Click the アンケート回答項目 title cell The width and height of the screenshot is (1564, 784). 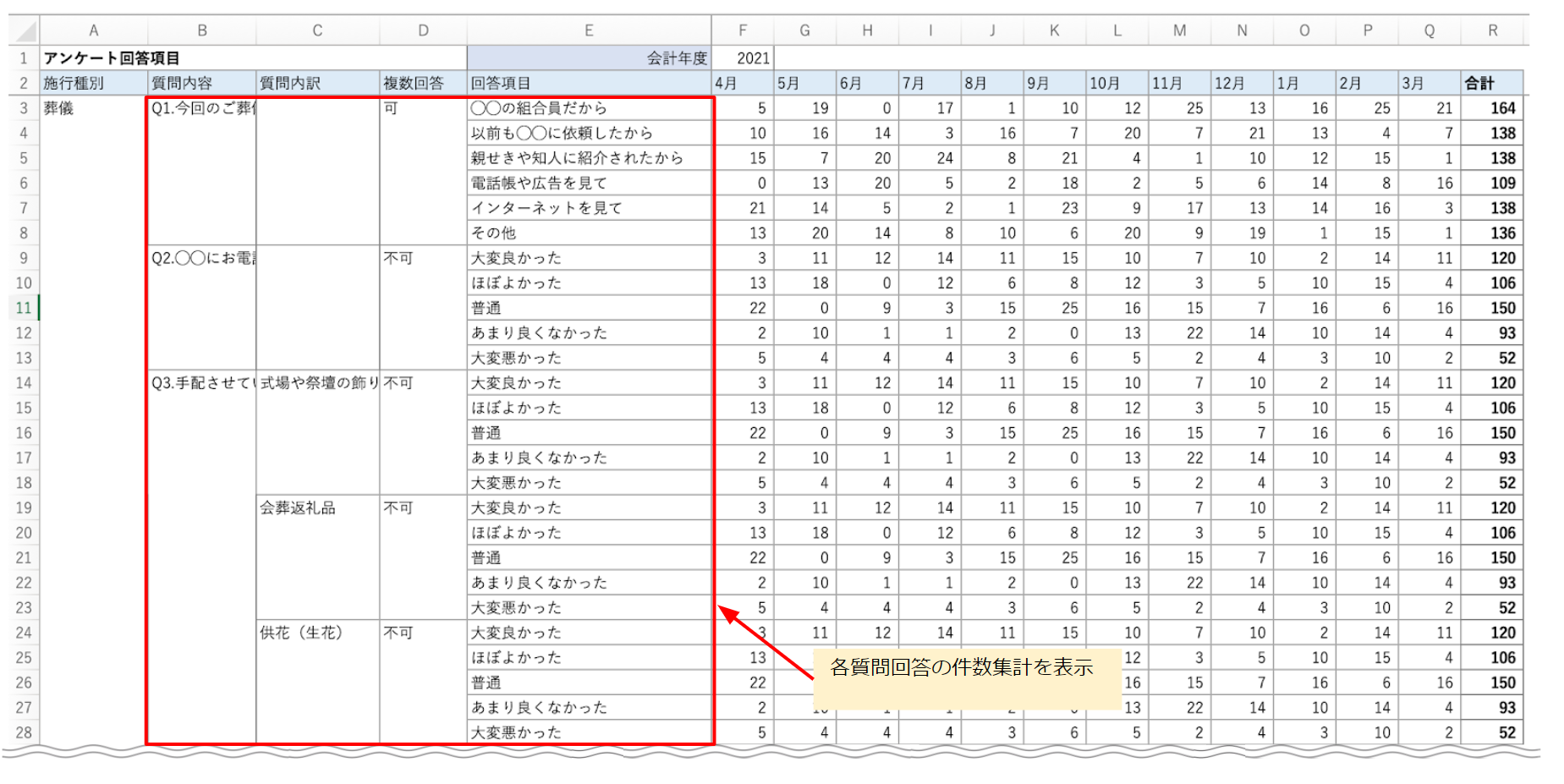tap(112, 58)
